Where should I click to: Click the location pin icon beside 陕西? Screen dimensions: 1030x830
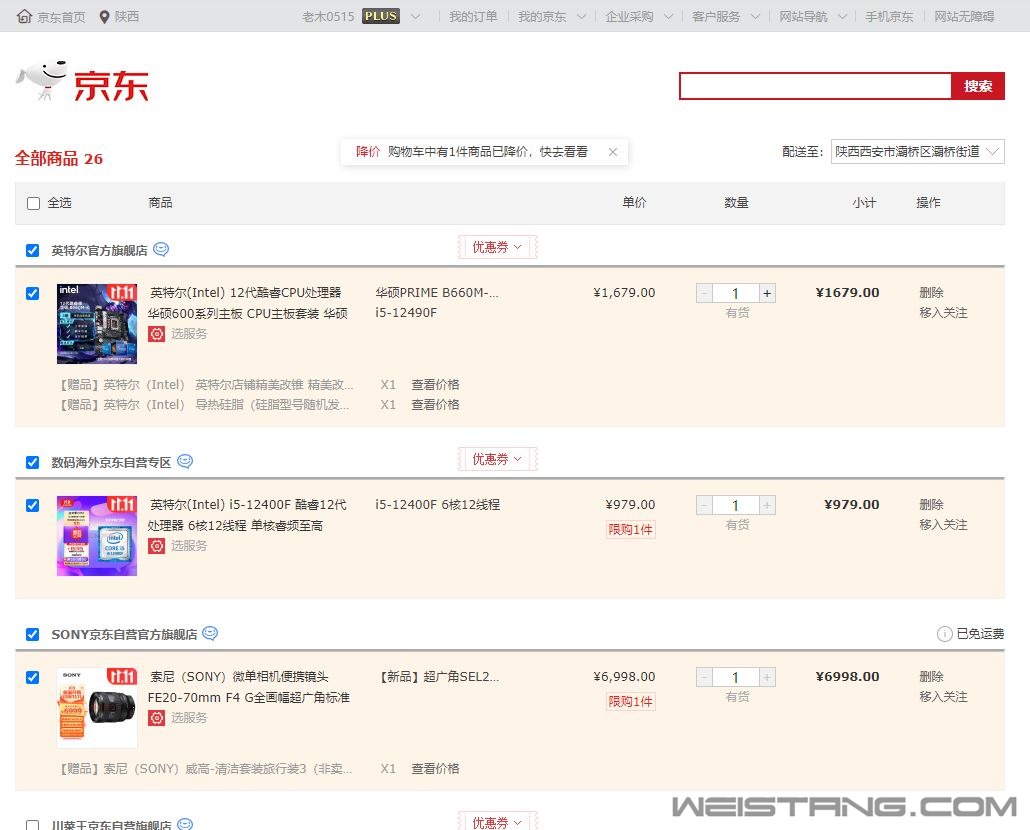pyautogui.click(x=104, y=16)
